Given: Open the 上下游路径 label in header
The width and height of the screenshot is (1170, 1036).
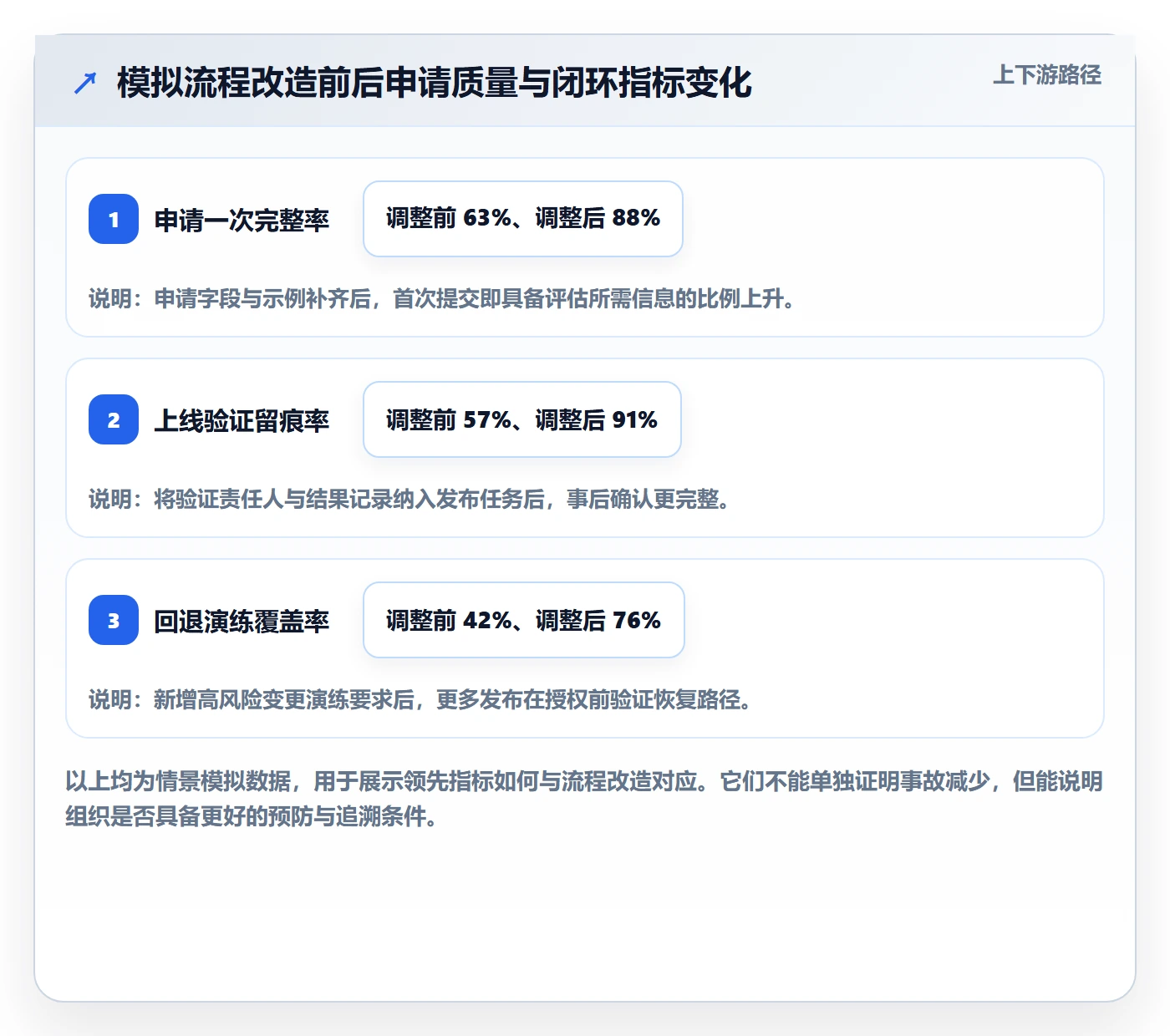Looking at the screenshot, I should tap(1047, 75).
